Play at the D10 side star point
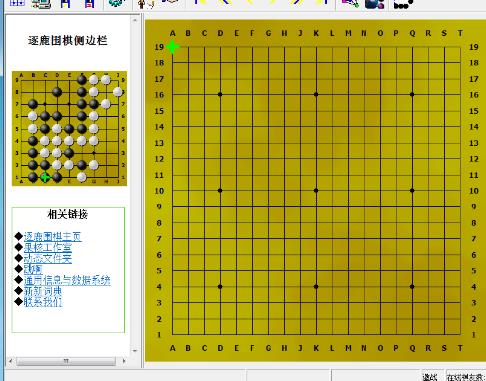This screenshot has height=381, width=486. tap(220, 191)
